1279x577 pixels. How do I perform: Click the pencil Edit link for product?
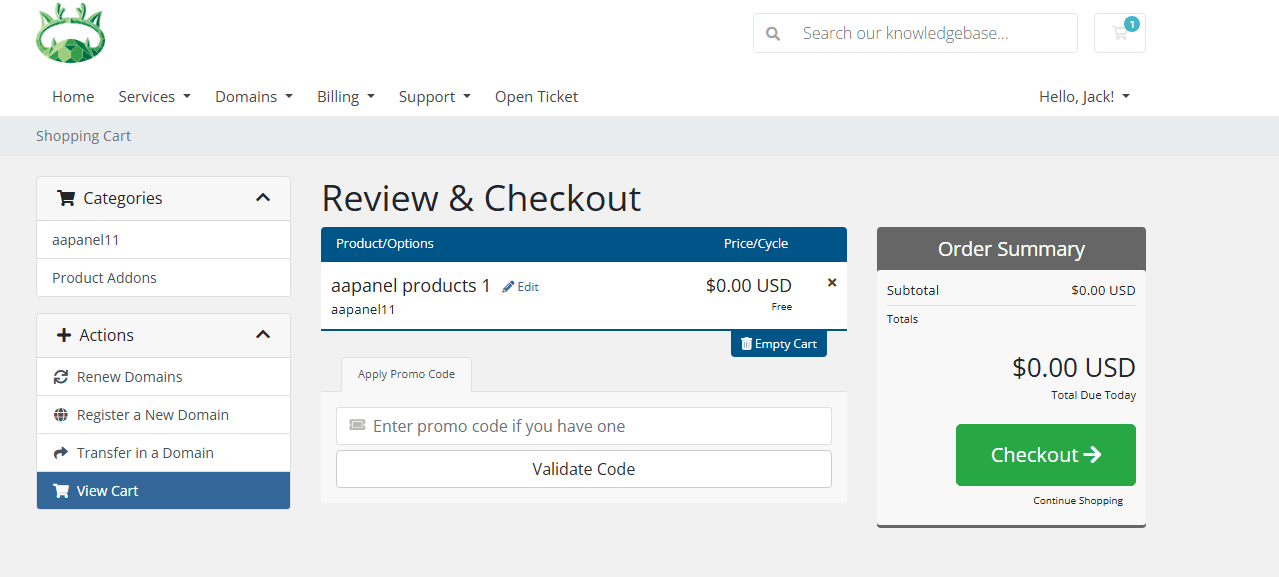click(521, 287)
